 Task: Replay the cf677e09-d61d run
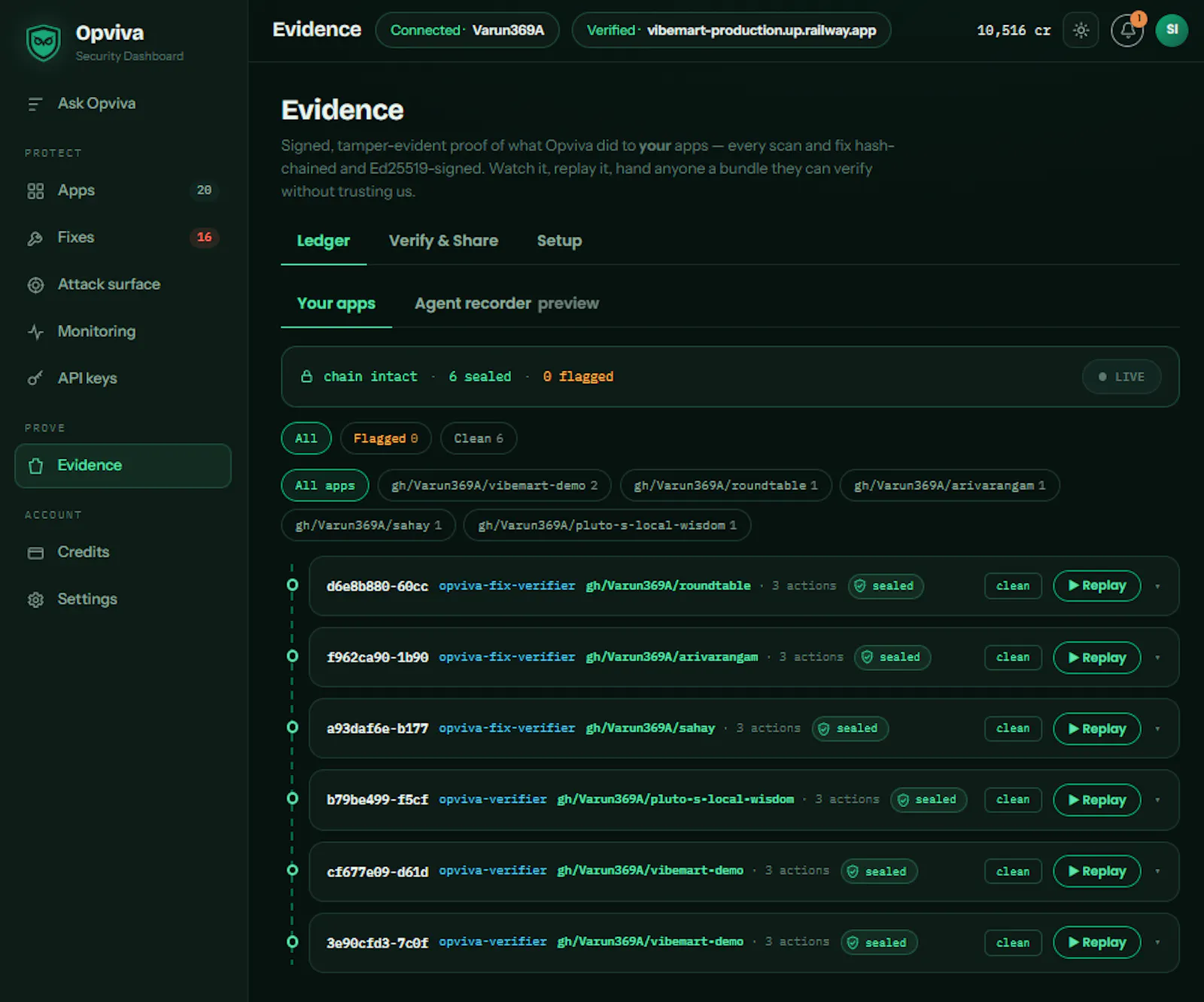tap(1097, 871)
